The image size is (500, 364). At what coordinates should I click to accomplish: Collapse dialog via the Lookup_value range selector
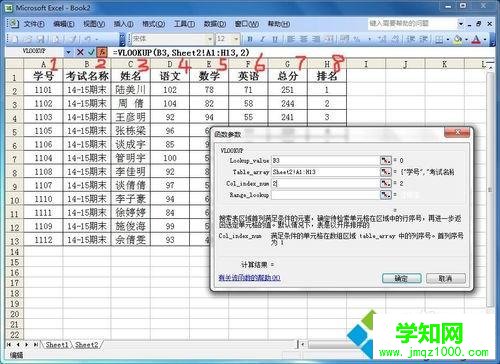pyautogui.click(x=385, y=160)
